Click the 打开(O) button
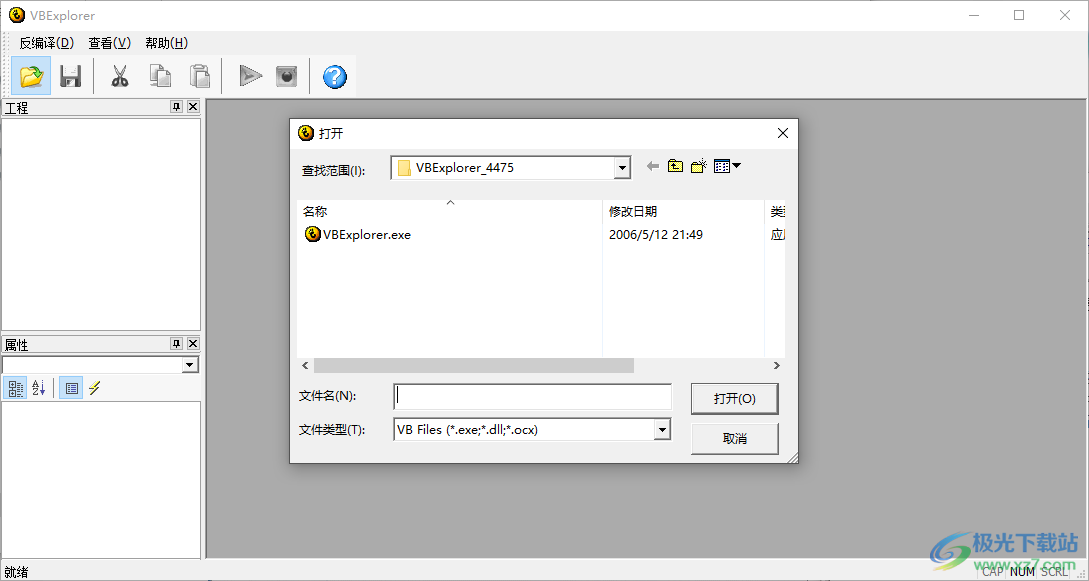 (735, 399)
